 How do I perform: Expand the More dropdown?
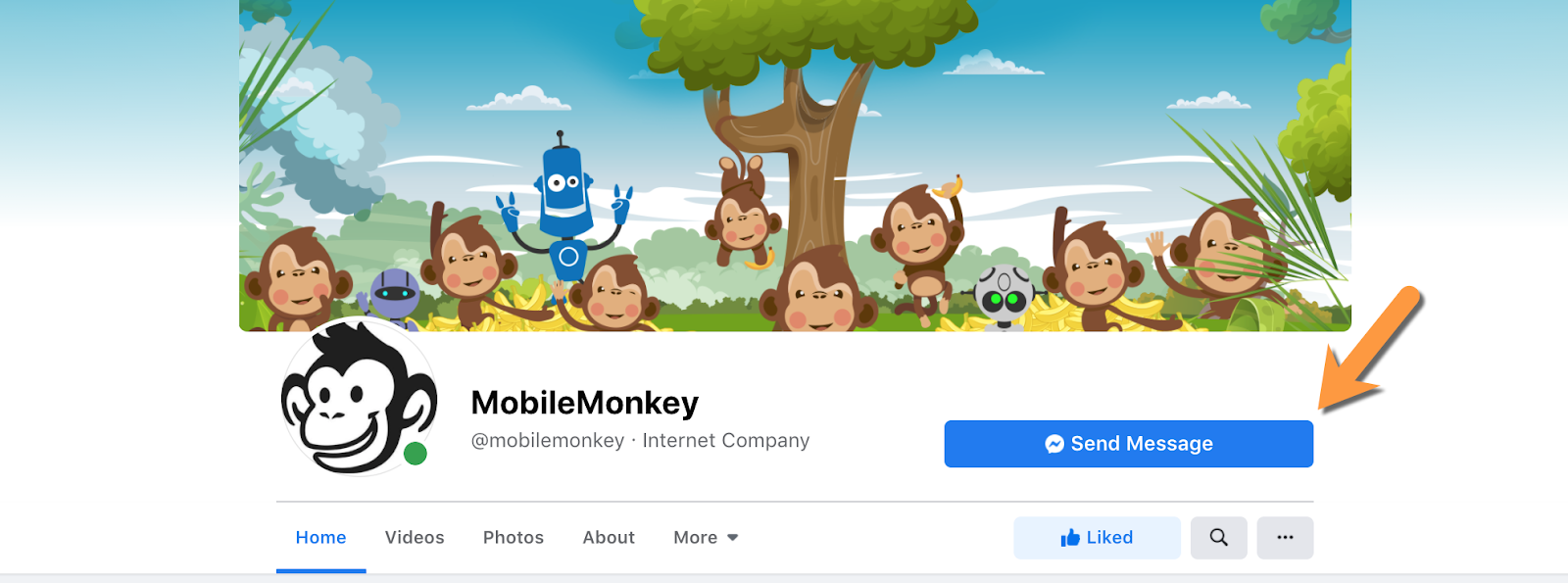706,538
